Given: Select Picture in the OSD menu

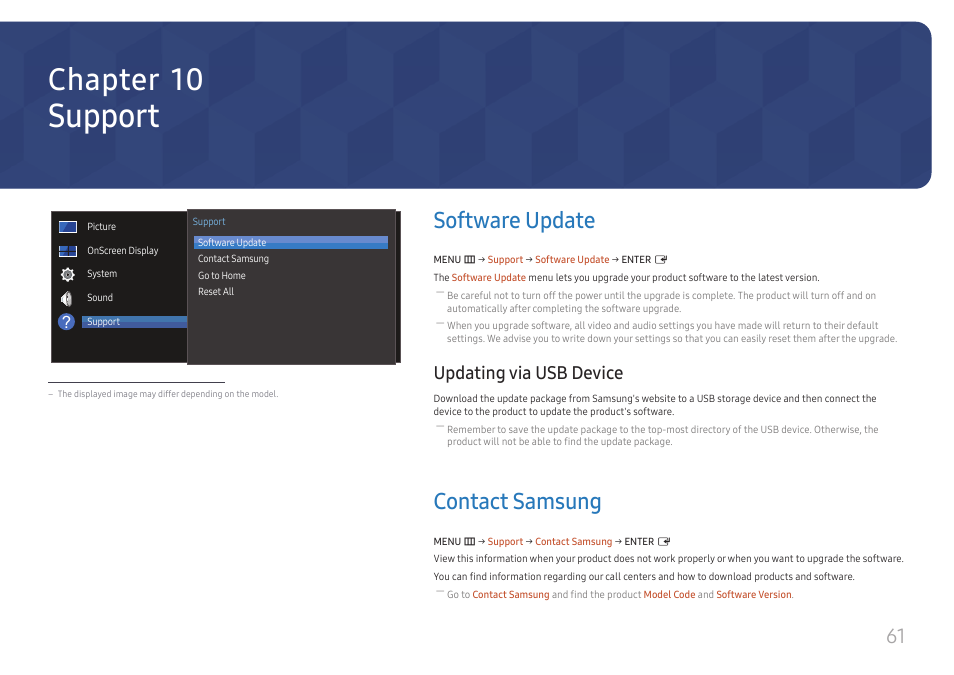Looking at the screenshot, I should click(101, 226).
